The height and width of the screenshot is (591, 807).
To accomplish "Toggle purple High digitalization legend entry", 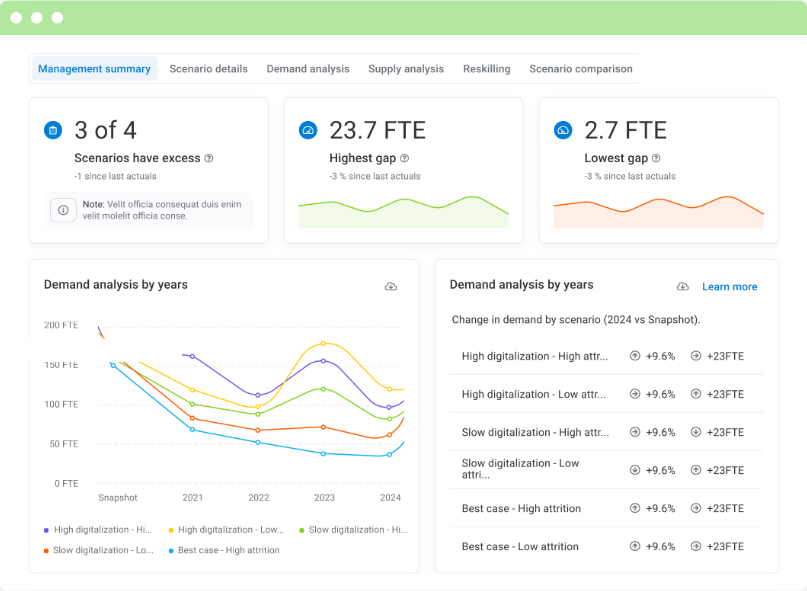I will pos(98,530).
